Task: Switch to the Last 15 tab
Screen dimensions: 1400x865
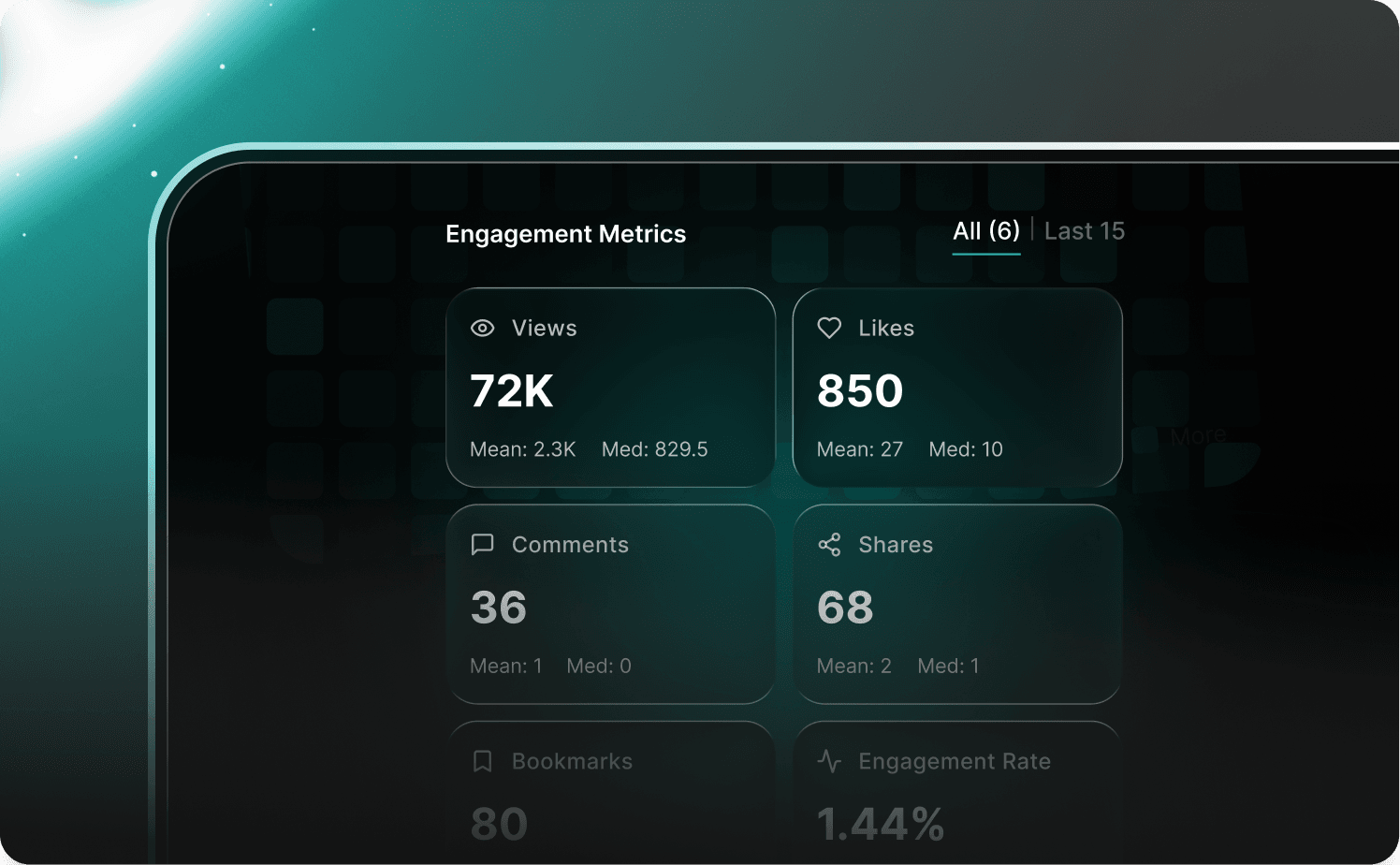Action: click(x=1085, y=231)
